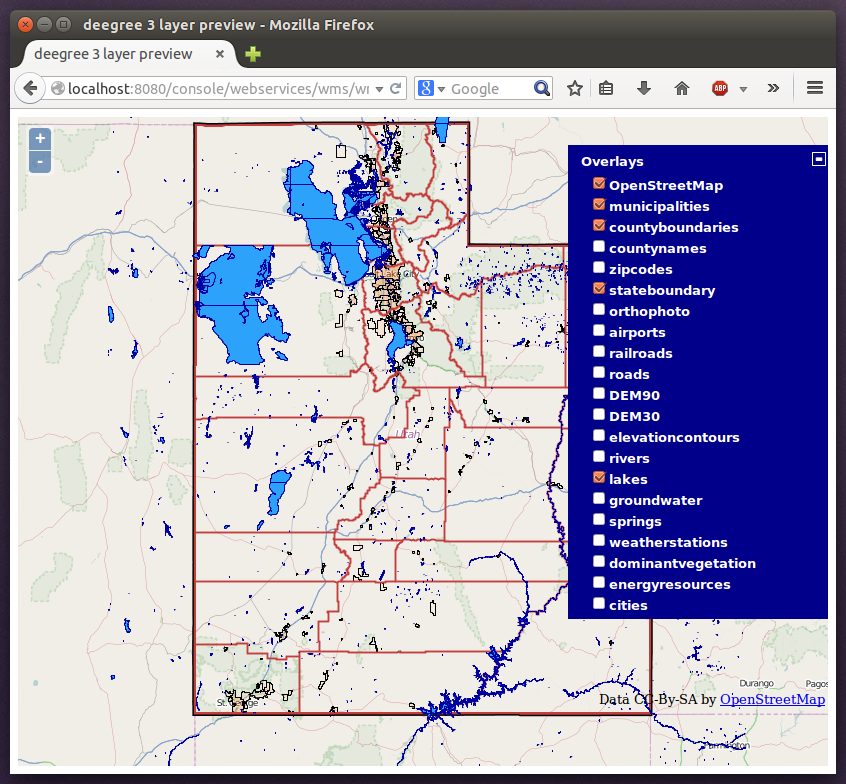Toggle the zipcodes layer on
The image size is (846, 784).
598,268
